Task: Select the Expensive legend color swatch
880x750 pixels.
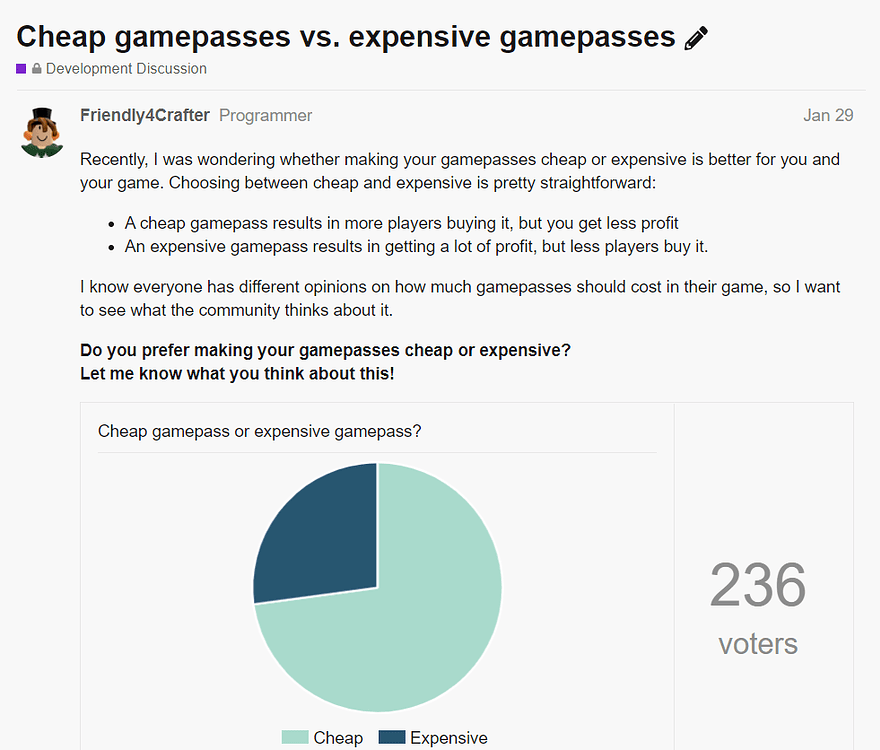Action: [x=393, y=737]
